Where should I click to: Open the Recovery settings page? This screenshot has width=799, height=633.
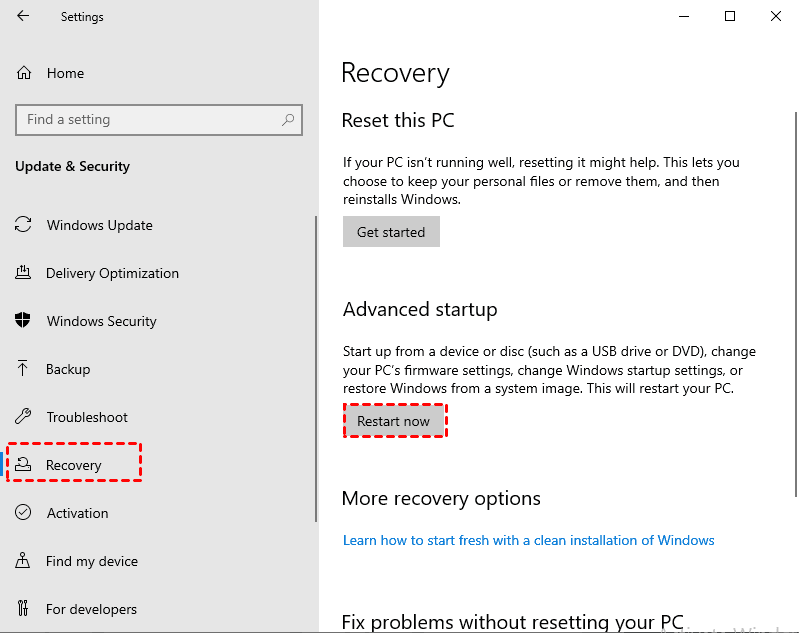coord(74,465)
